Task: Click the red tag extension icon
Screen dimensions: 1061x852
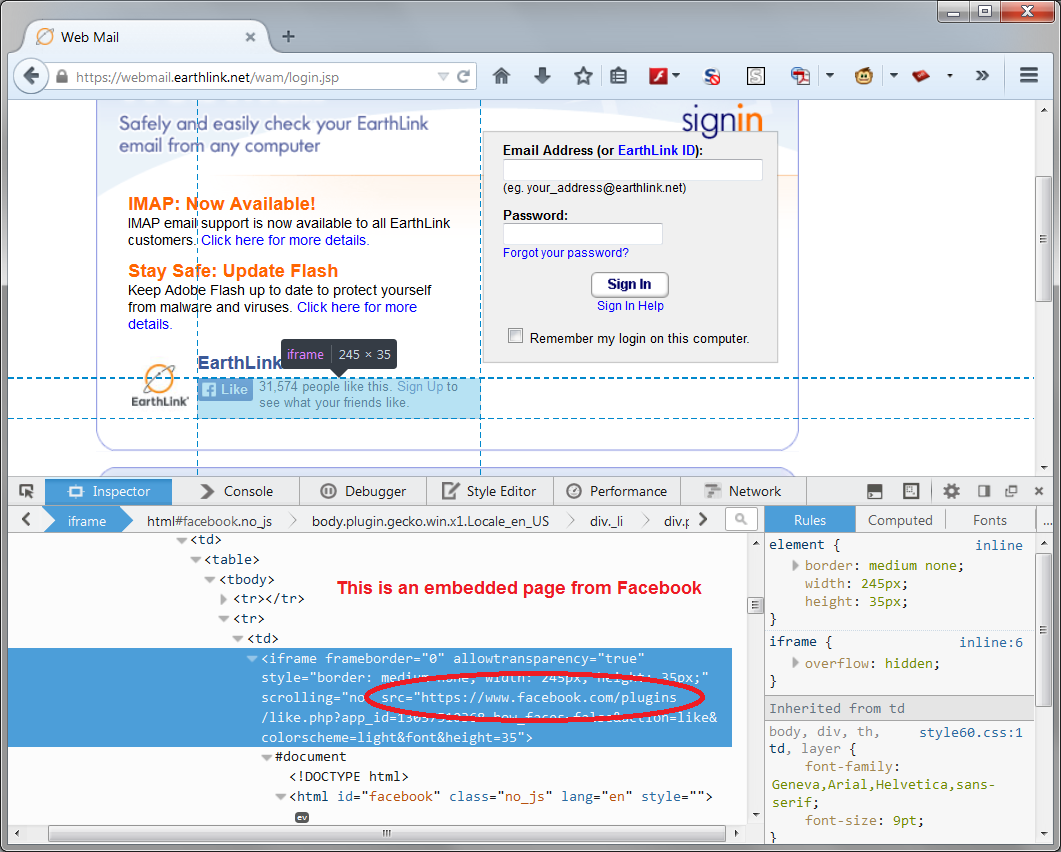Action: (x=921, y=76)
